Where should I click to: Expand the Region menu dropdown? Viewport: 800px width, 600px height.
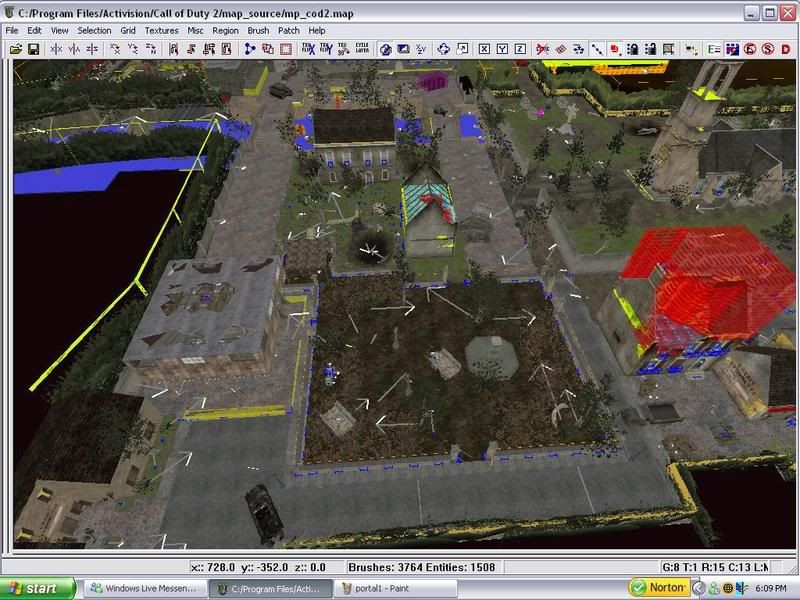click(x=225, y=31)
